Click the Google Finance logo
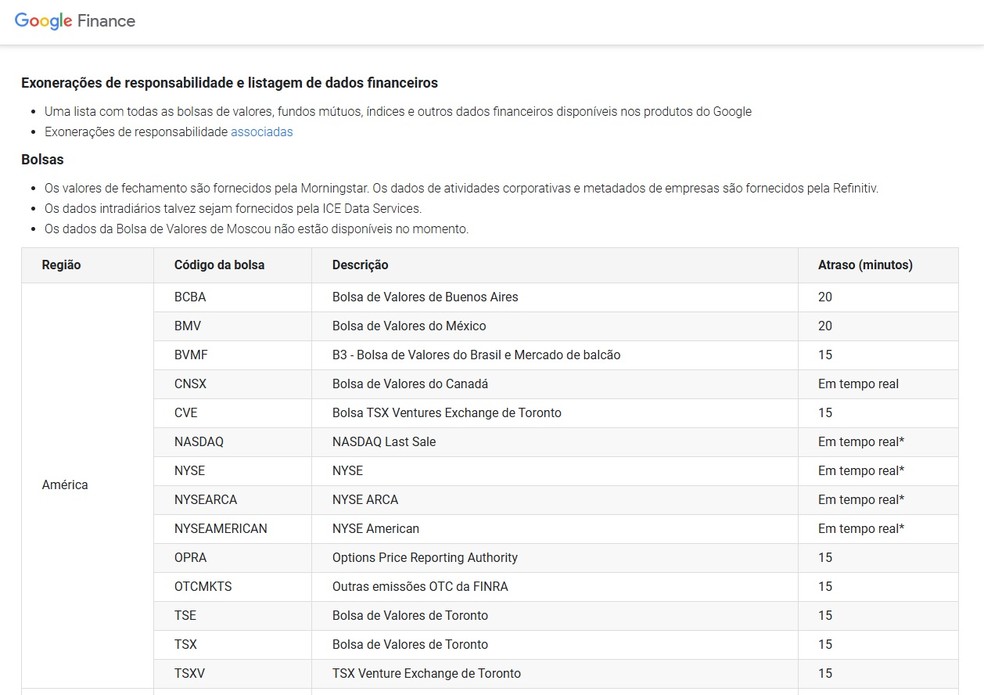The width and height of the screenshot is (984, 695). tap(75, 21)
